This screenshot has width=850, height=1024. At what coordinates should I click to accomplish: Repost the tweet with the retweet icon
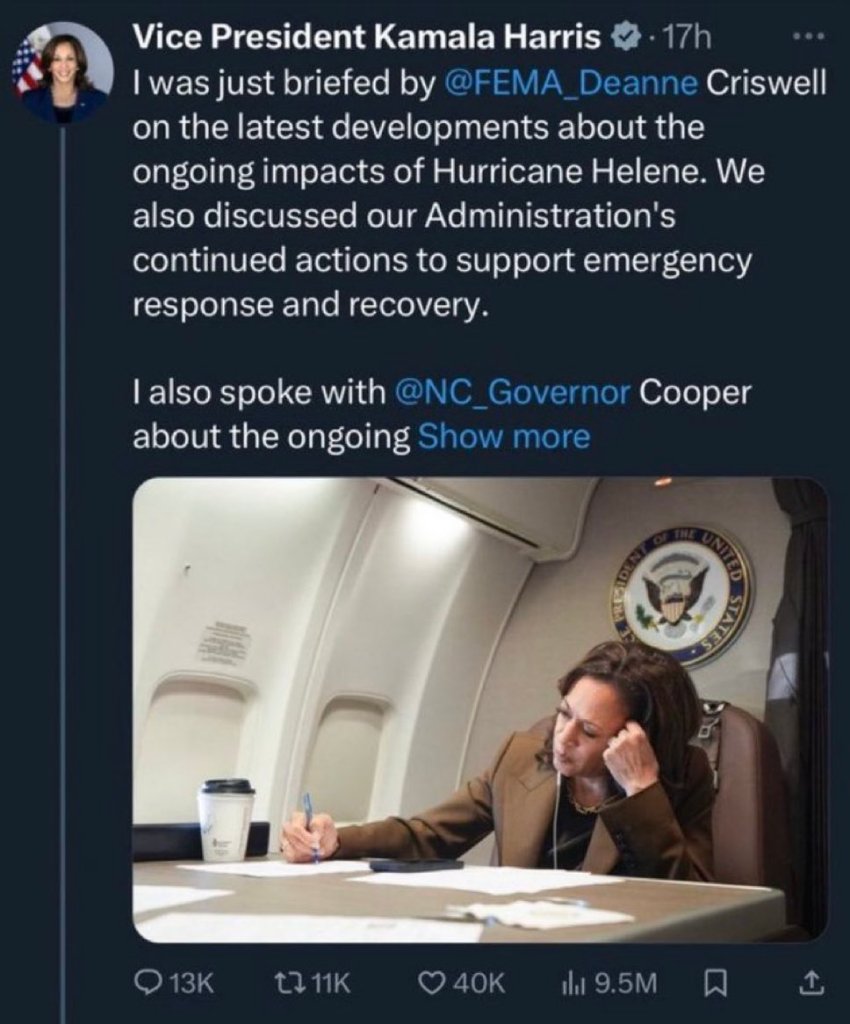click(295, 984)
